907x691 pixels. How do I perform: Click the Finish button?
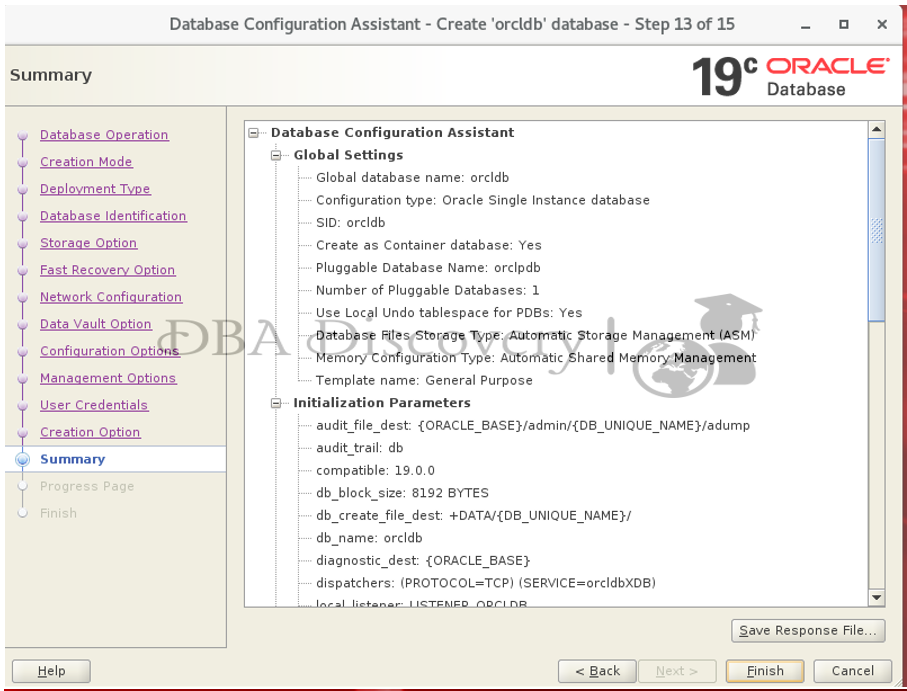click(x=765, y=671)
